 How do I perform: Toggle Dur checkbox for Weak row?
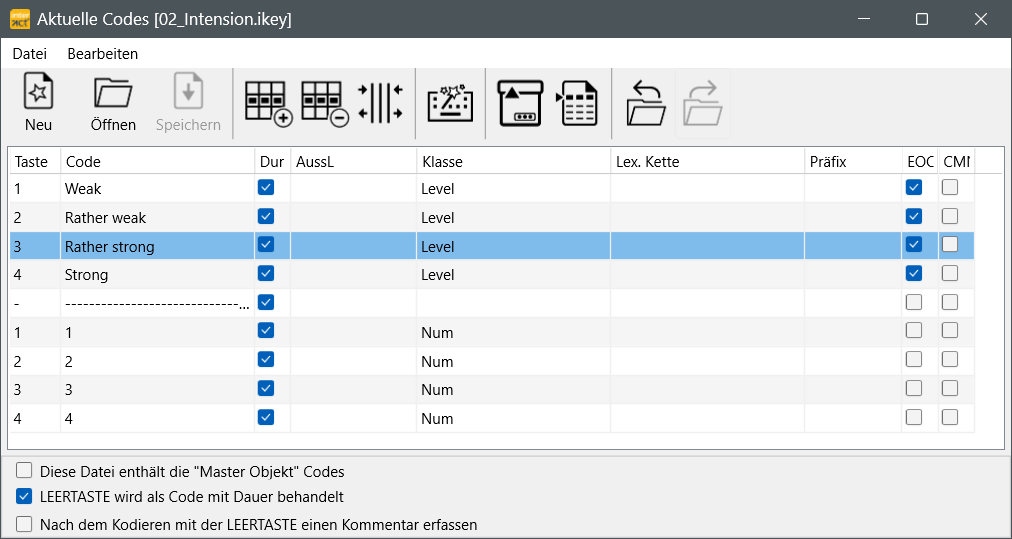[266, 187]
